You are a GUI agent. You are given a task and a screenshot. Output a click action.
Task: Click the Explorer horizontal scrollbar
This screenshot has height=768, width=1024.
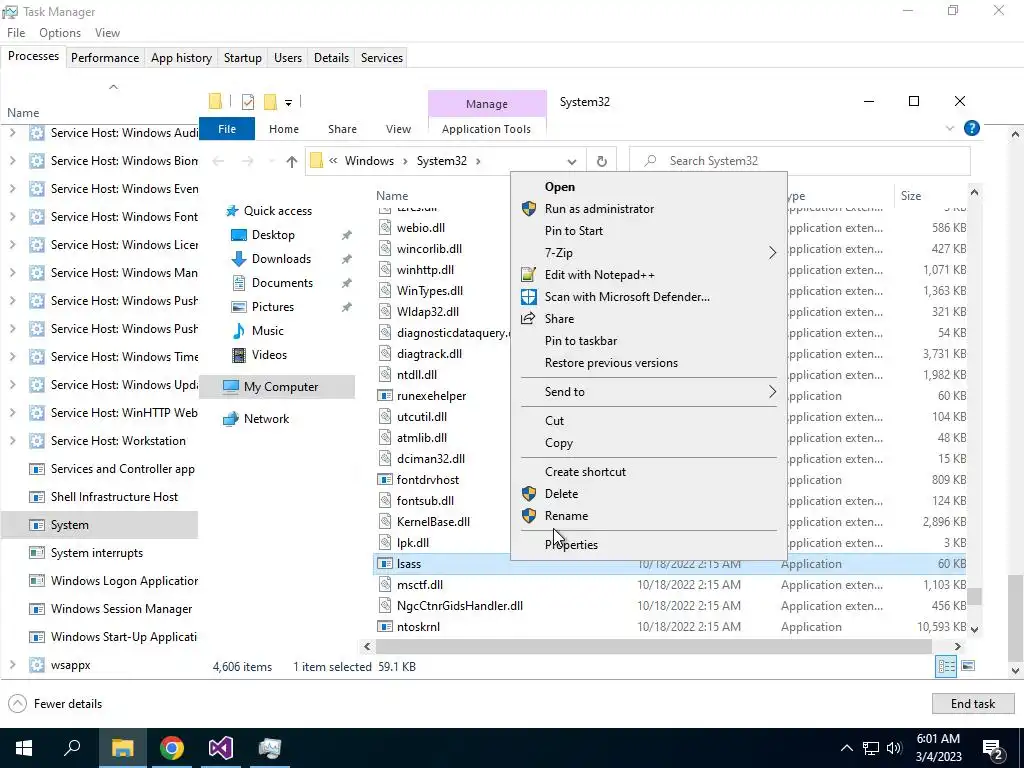[x=654, y=647]
